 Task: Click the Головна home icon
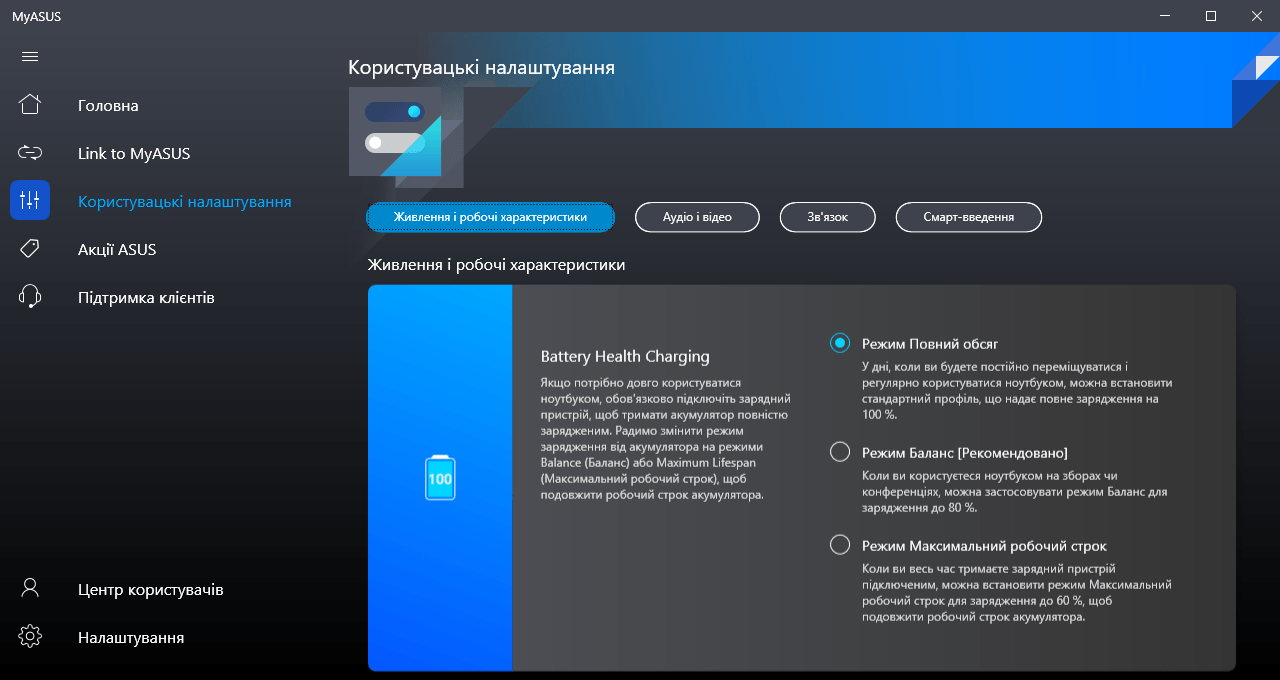click(30, 104)
